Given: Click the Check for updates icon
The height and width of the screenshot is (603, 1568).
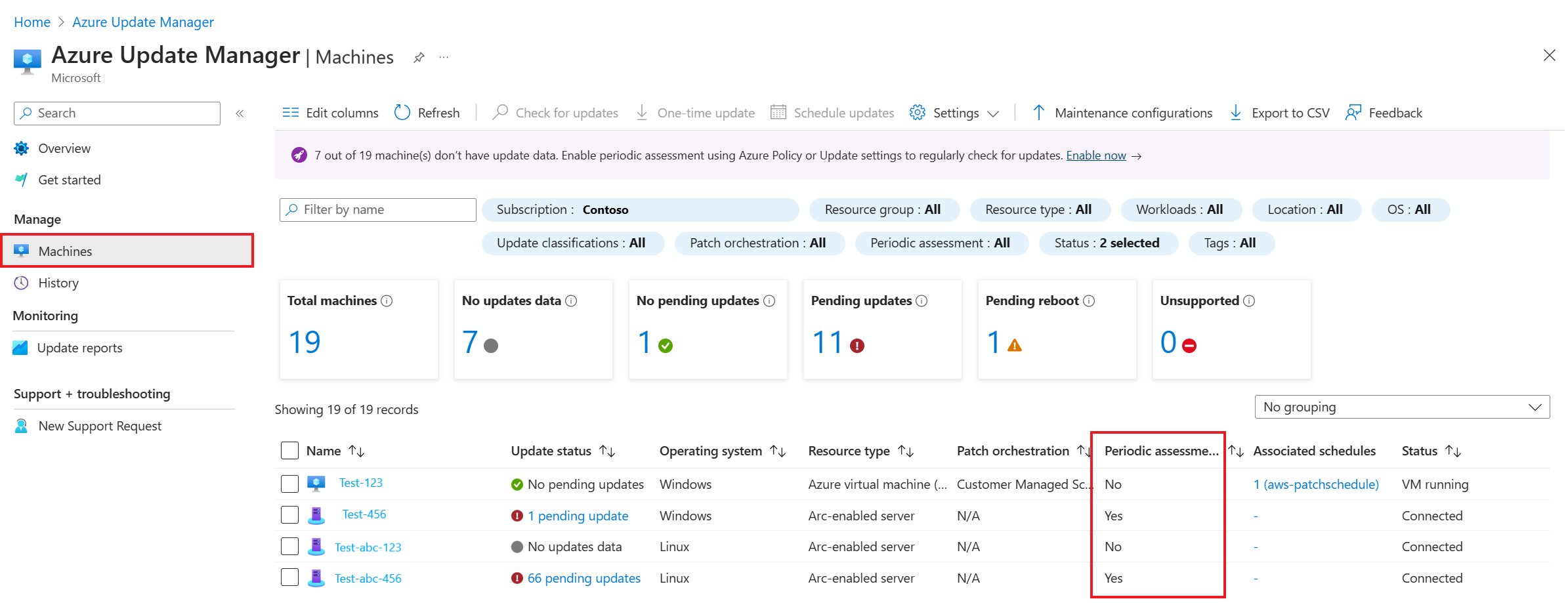Looking at the screenshot, I should point(500,112).
